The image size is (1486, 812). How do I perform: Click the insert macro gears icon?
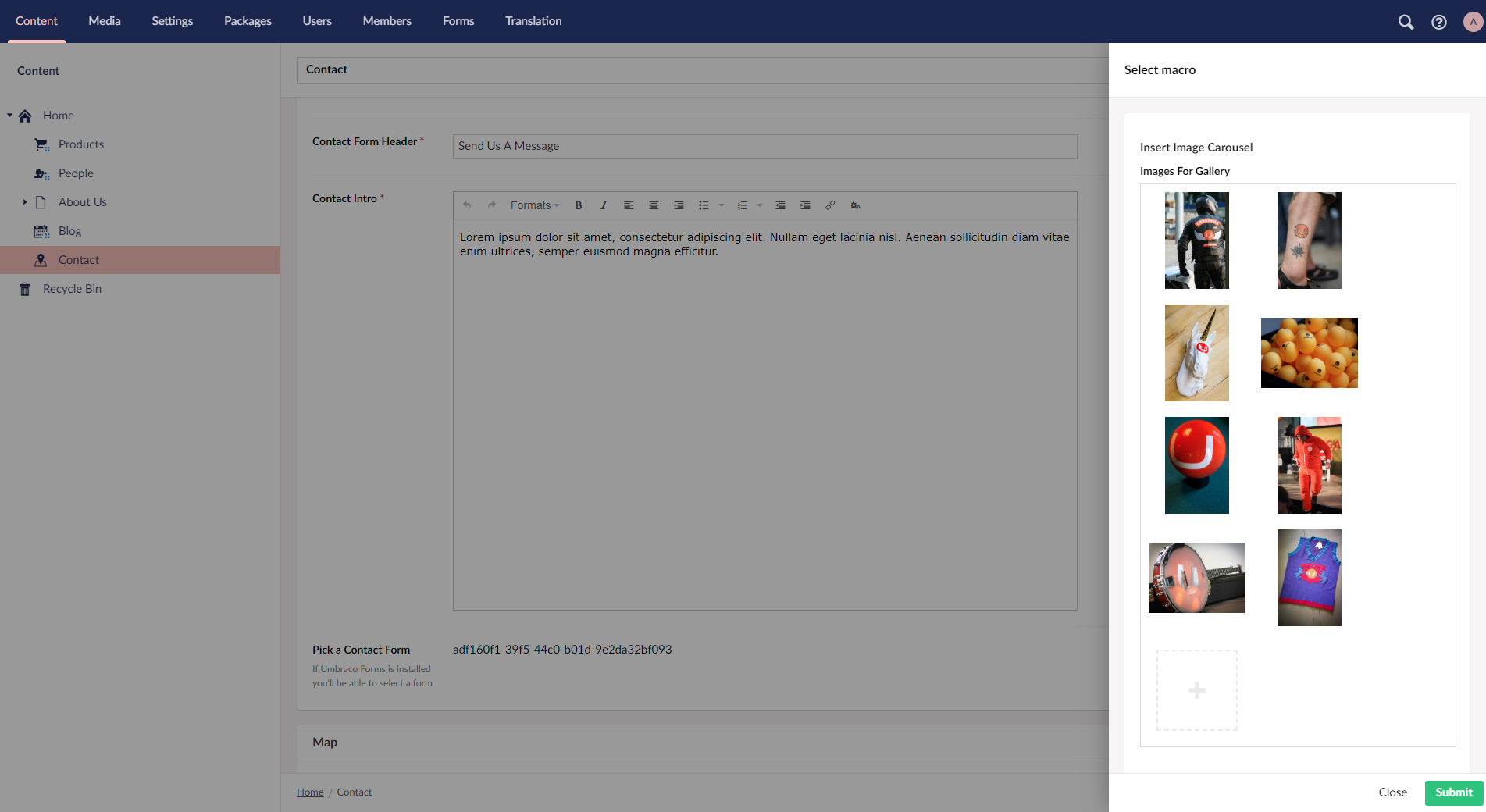coord(855,205)
